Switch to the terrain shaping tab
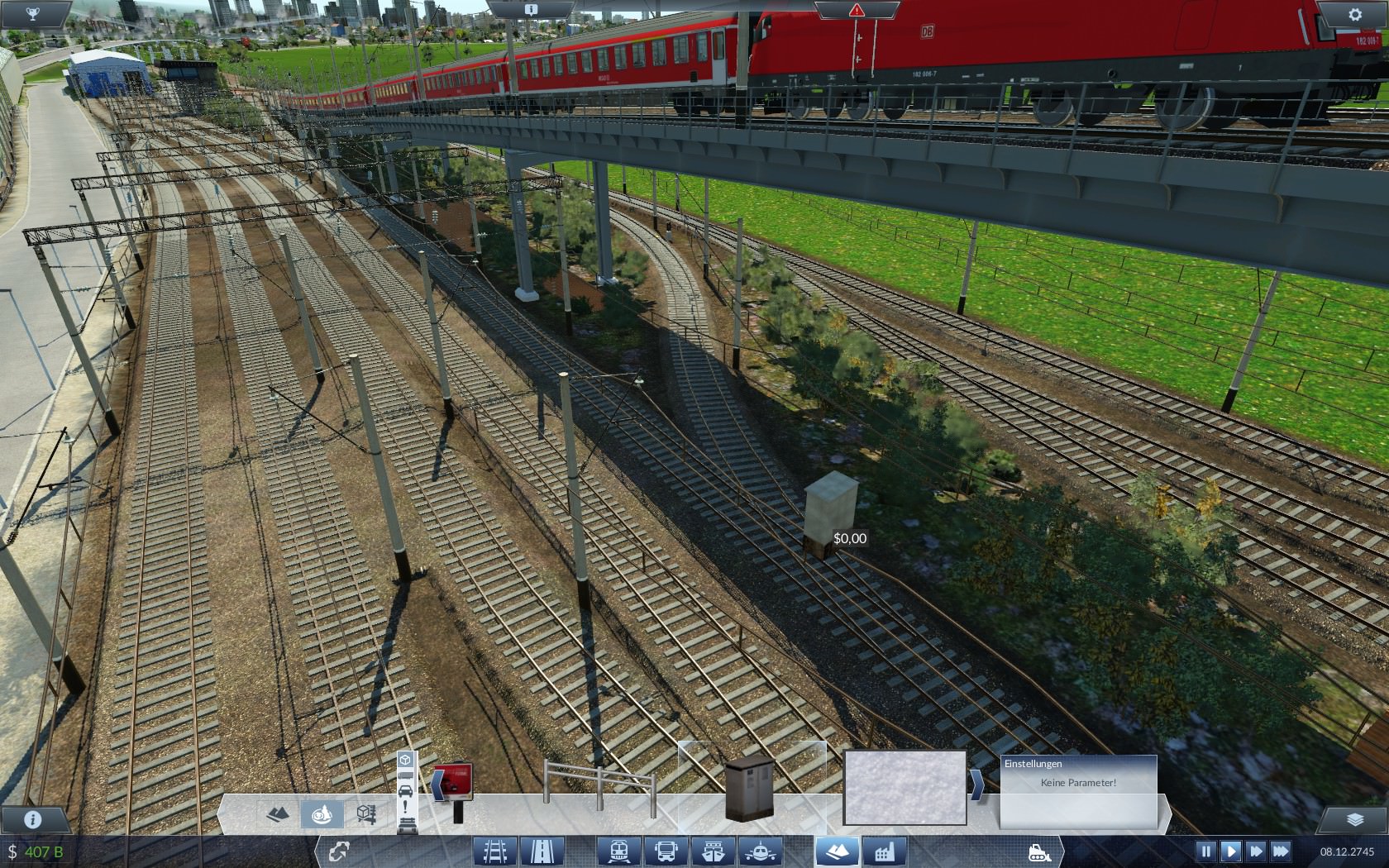This screenshot has width=1389, height=868. pos(278,815)
